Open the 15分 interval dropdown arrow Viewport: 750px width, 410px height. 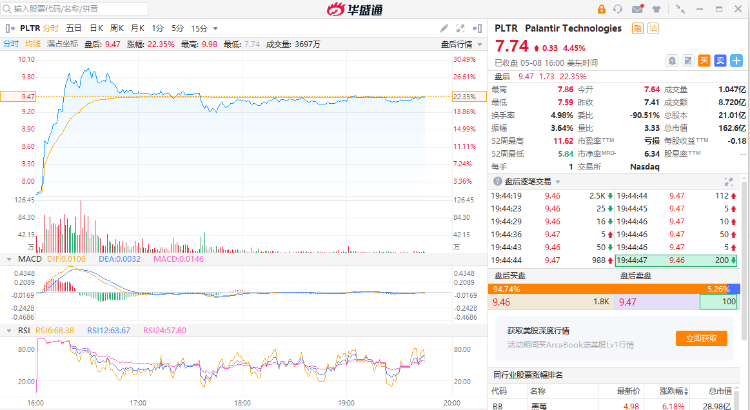[215, 29]
